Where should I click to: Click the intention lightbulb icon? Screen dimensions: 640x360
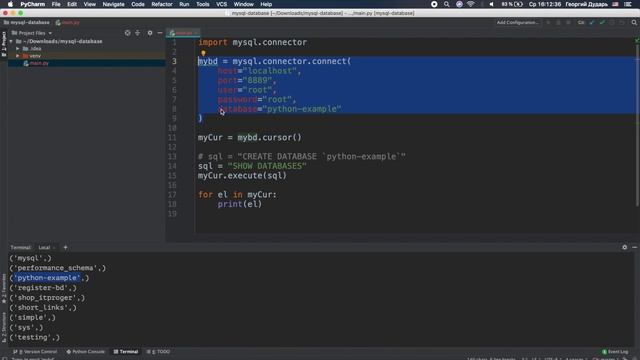[203, 52]
